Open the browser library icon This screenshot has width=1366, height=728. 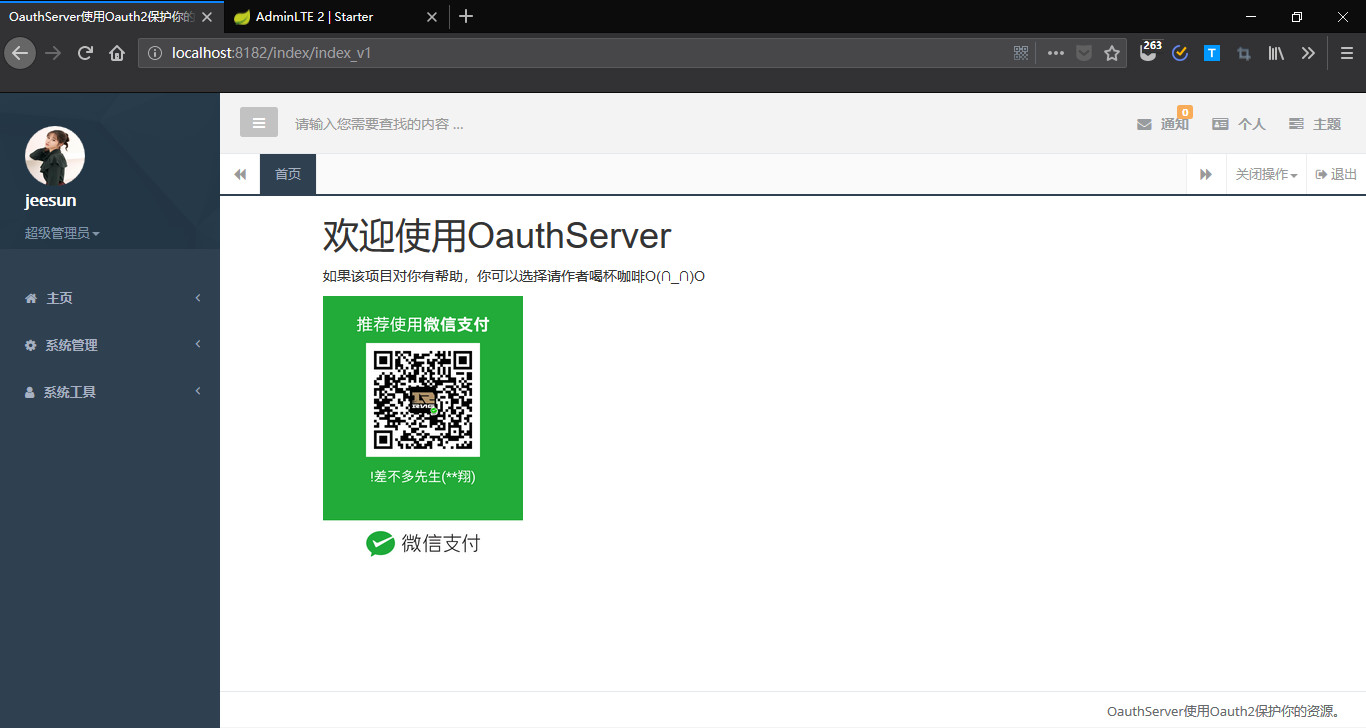coord(1276,53)
